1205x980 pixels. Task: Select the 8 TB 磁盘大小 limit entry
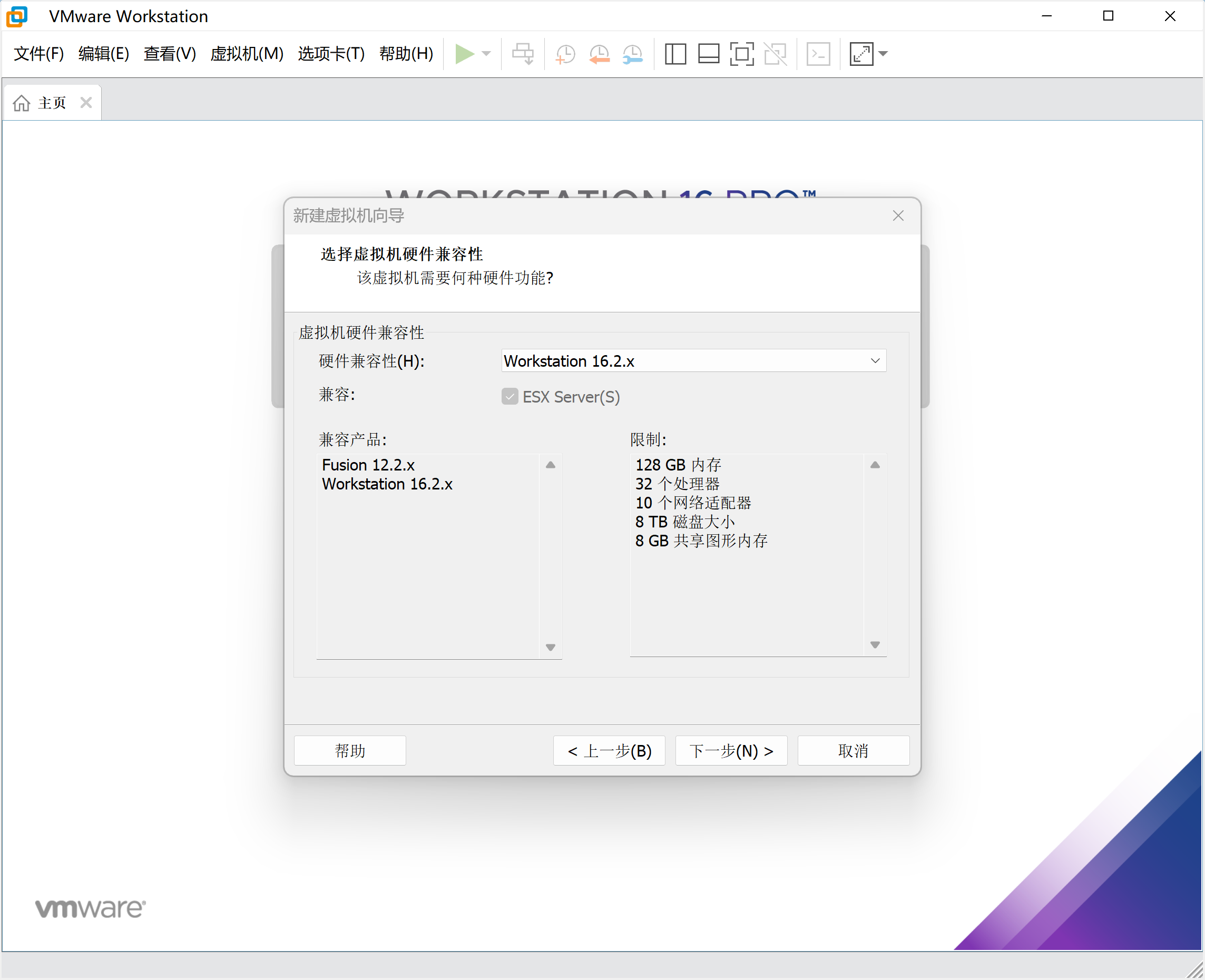pos(684,522)
